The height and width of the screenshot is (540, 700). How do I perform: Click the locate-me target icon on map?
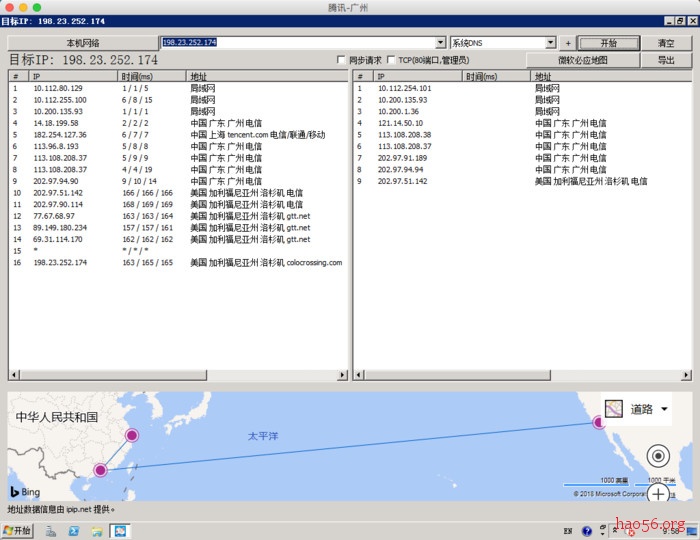[x=658, y=456]
